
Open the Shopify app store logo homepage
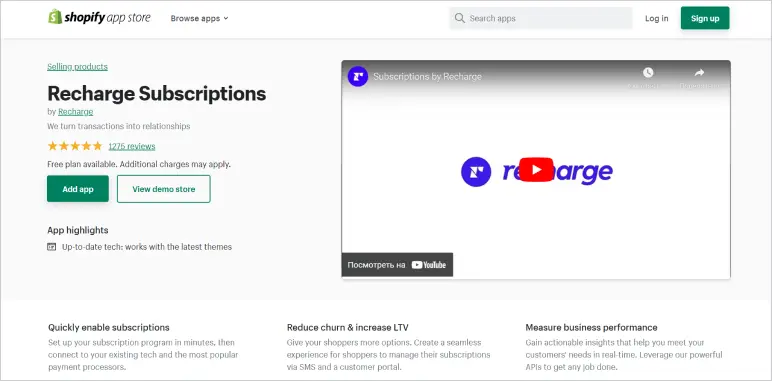coord(99,18)
